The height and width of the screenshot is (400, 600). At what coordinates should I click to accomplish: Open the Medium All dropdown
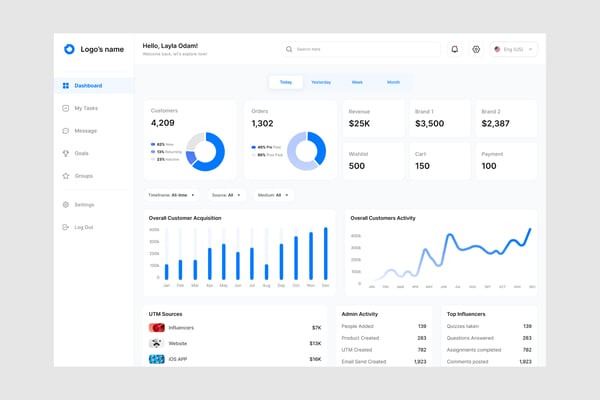tap(273, 195)
